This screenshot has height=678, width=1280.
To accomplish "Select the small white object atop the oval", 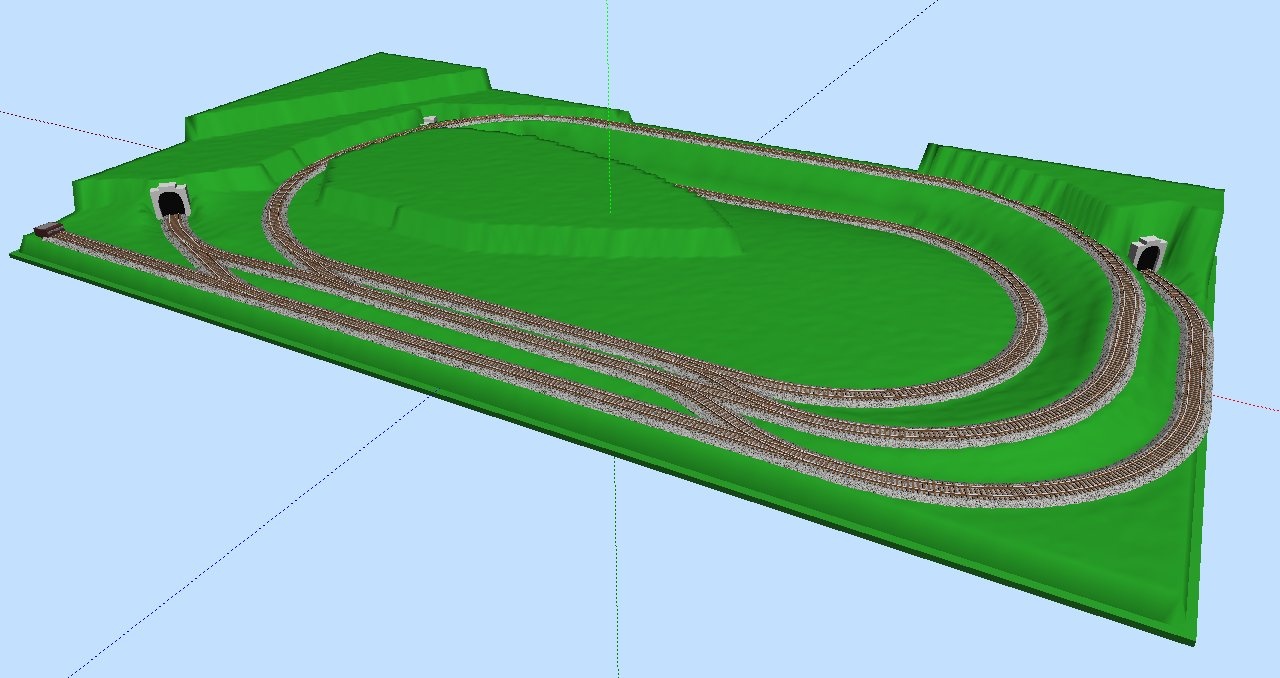I will pyautogui.click(x=429, y=120).
